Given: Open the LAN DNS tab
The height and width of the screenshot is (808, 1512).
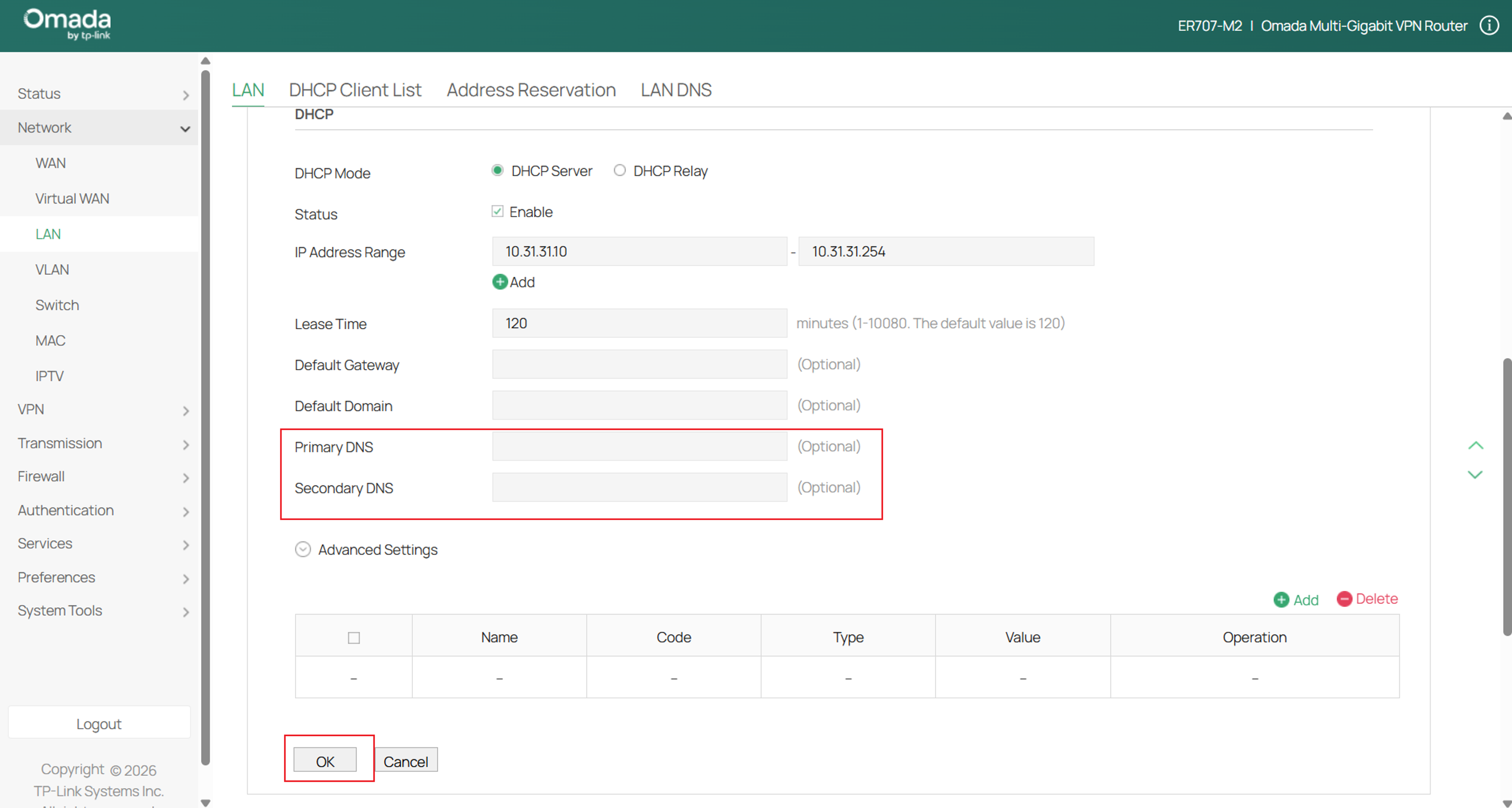Looking at the screenshot, I should 676,90.
